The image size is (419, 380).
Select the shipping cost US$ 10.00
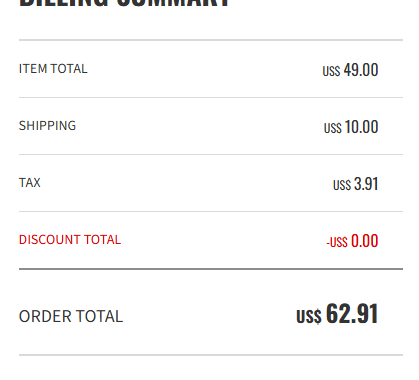pos(351,127)
